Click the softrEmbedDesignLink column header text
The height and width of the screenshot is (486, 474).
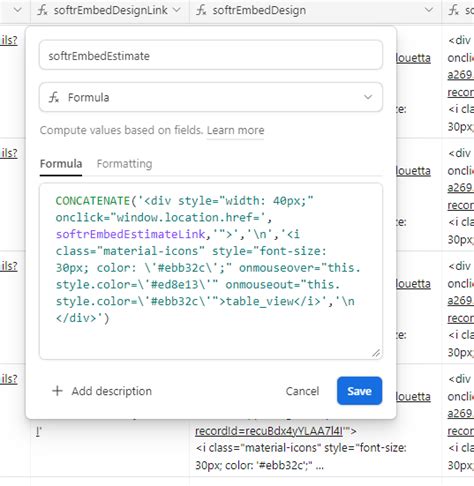coord(110,10)
